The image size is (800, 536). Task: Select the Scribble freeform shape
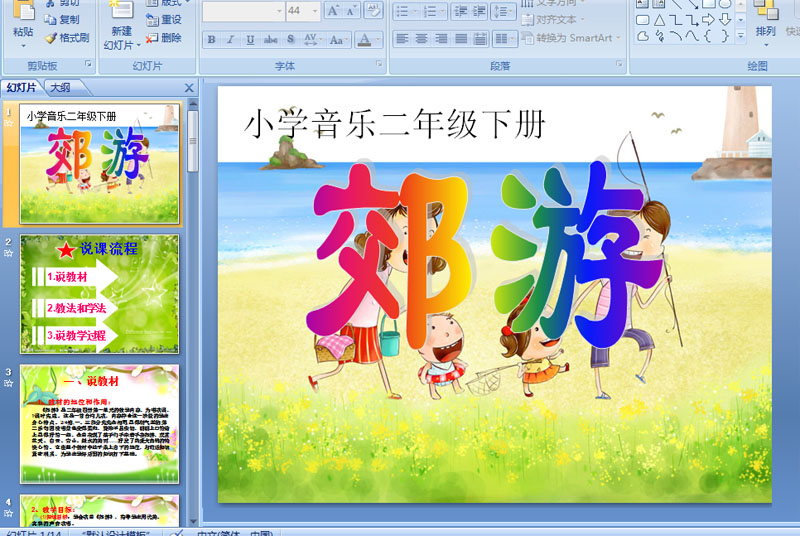point(659,36)
